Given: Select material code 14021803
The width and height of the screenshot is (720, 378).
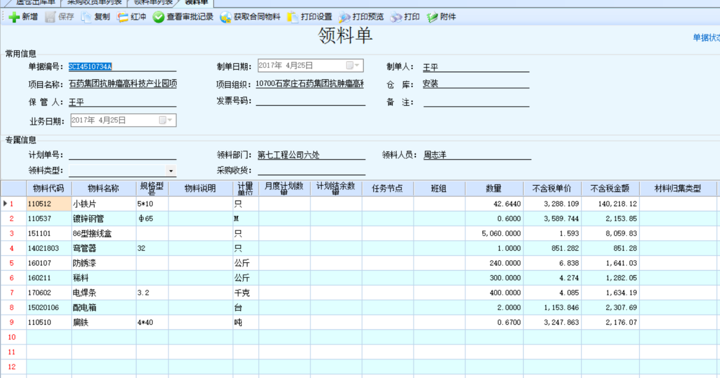Looking at the screenshot, I should [49, 248].
